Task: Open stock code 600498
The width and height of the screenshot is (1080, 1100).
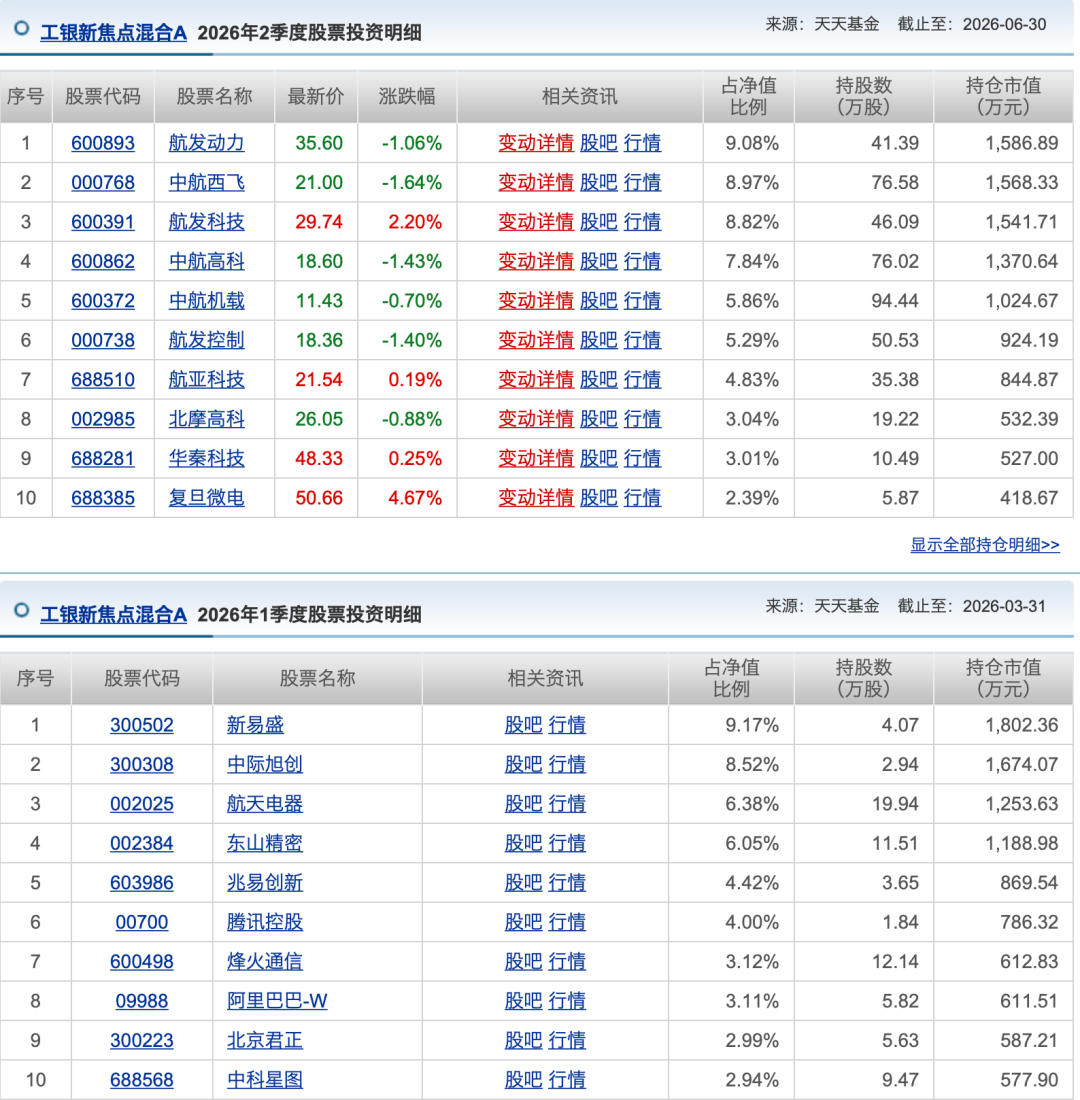Action: coord(142,961)
